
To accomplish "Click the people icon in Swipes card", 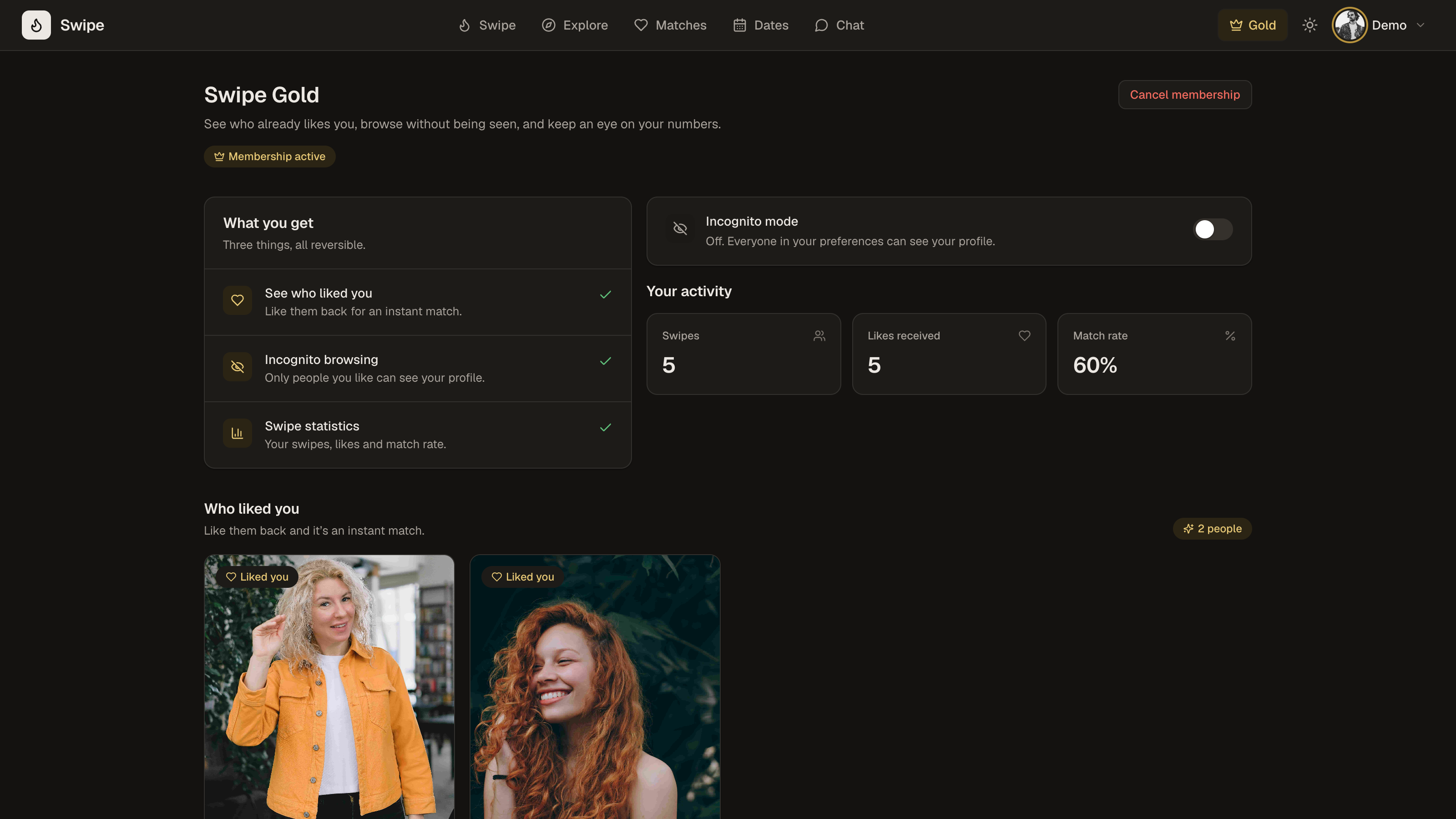I will tap(819, 336).
